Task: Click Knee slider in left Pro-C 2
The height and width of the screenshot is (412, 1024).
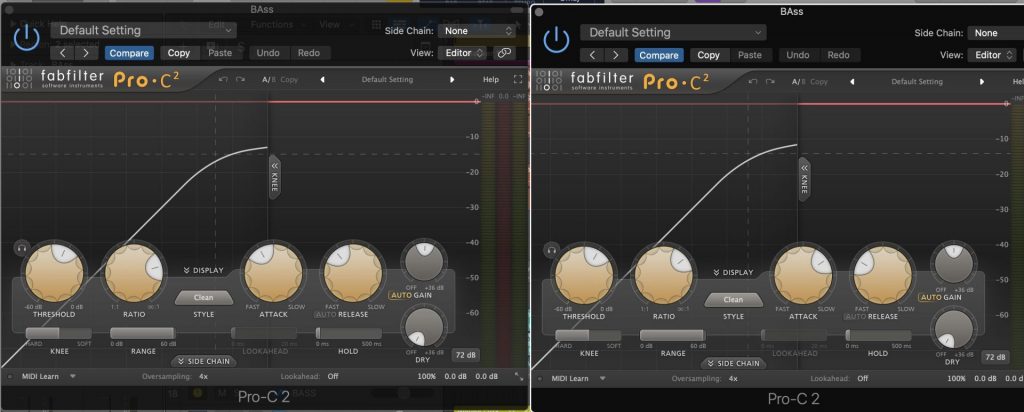Action: click(58, 333)
